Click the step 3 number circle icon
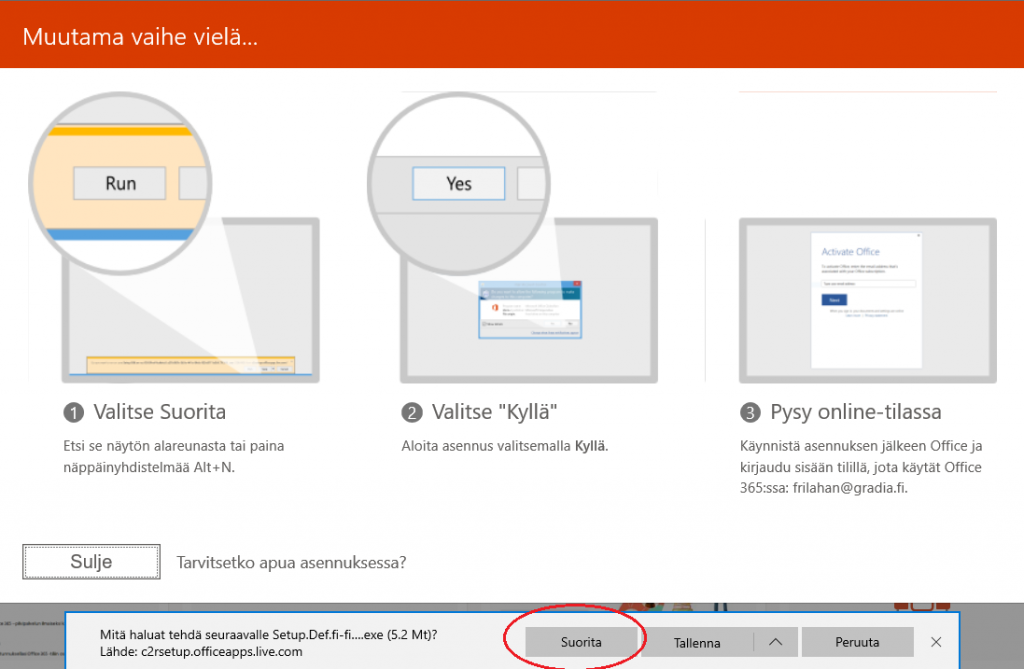 750,413
